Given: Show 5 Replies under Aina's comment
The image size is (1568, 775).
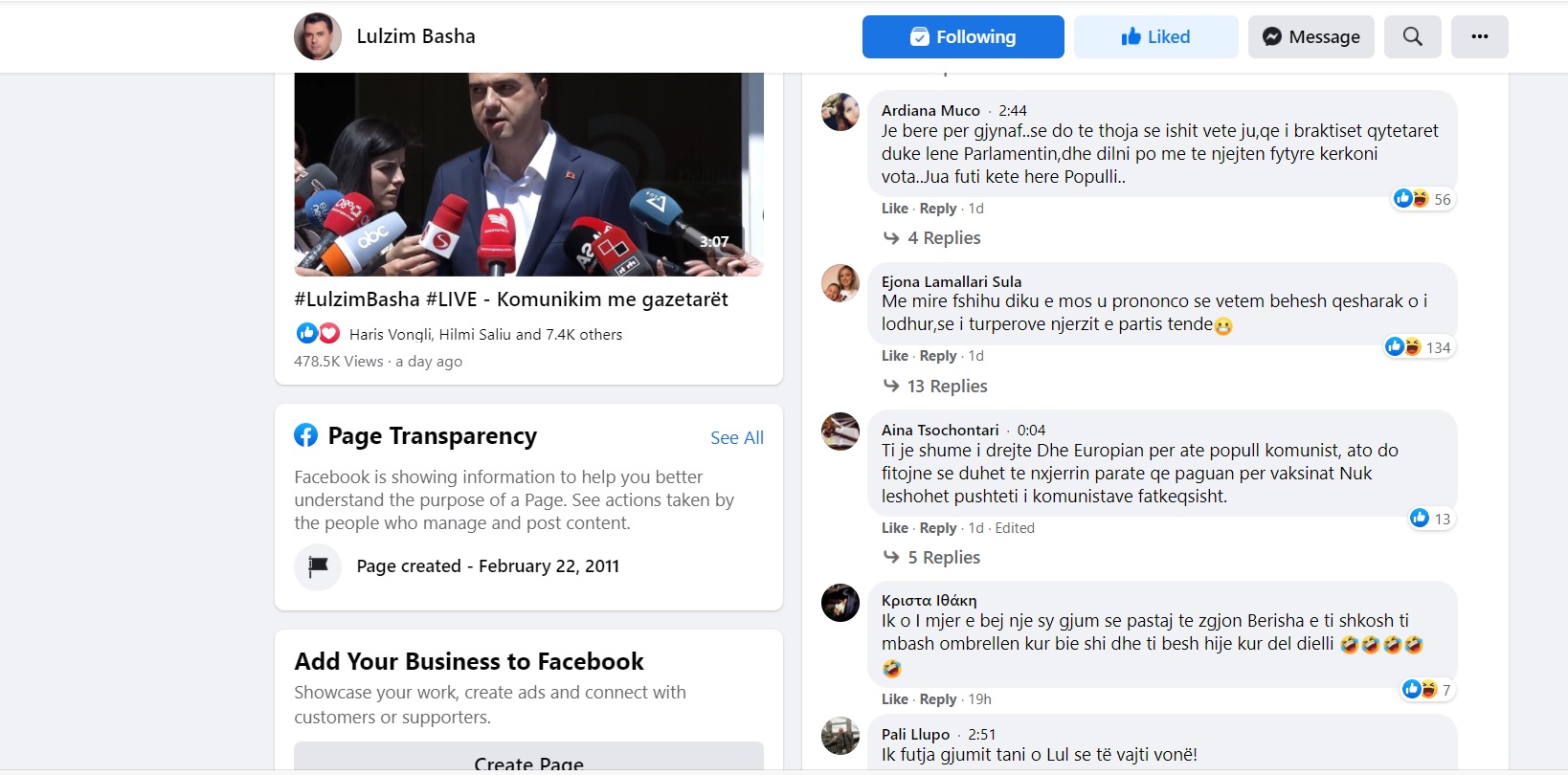Looking at the screenshot, I should [943, 558].
